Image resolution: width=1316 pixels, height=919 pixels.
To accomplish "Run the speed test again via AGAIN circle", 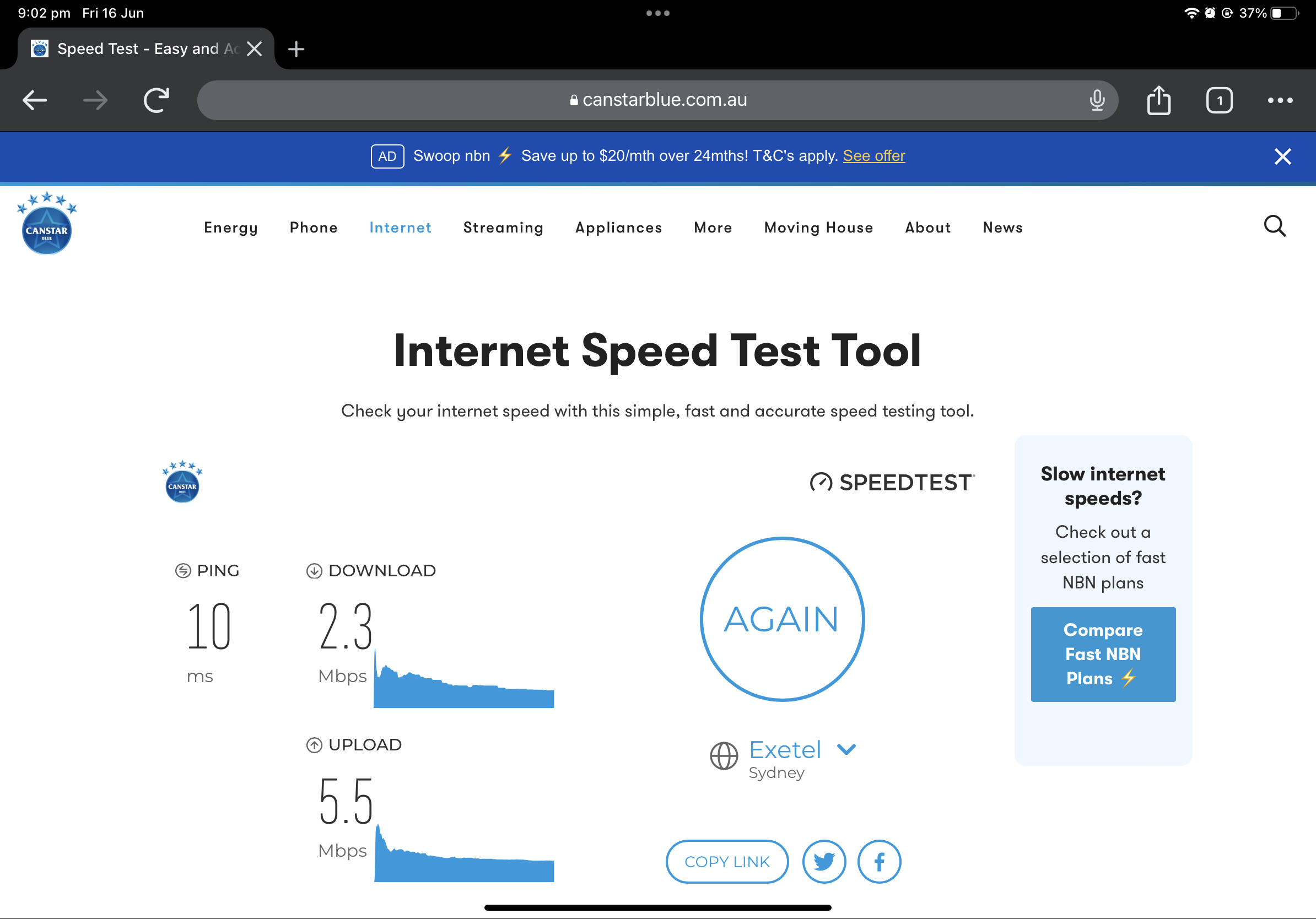I will (x=782, y=618).
